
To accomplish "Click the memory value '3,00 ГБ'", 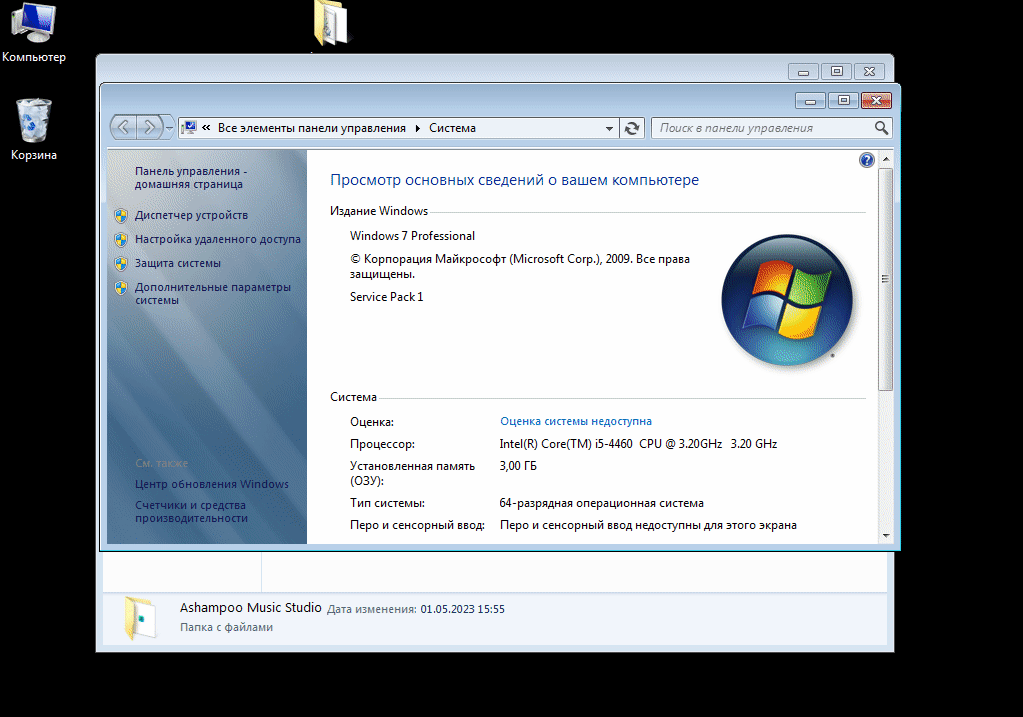I will [518, 466].
